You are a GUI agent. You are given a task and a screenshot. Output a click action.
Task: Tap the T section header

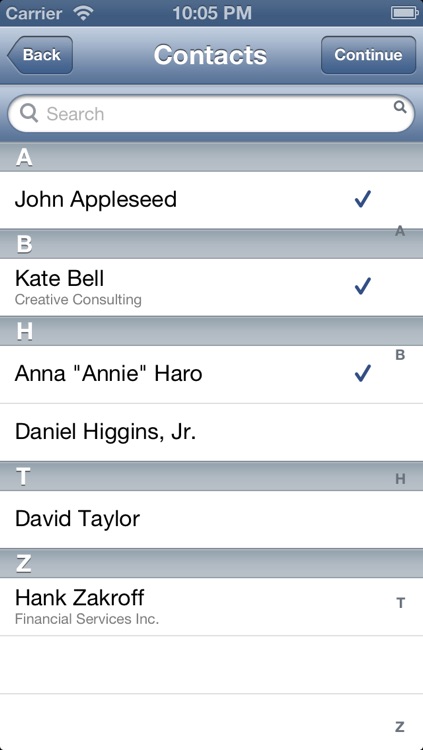tap(212, 476)
